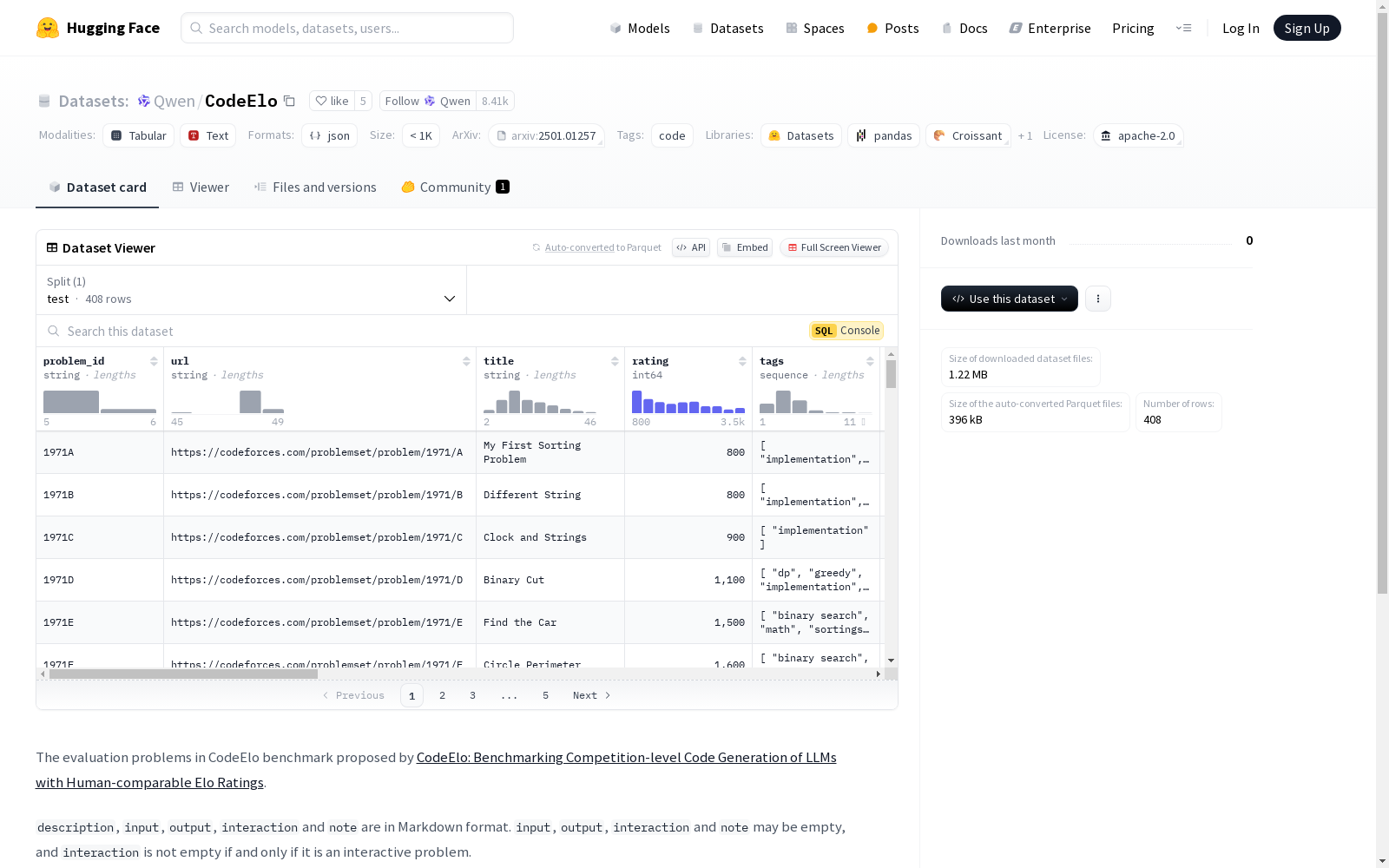Click the code tag
This screenshot has height=868, width=1389.
[672, 135]
